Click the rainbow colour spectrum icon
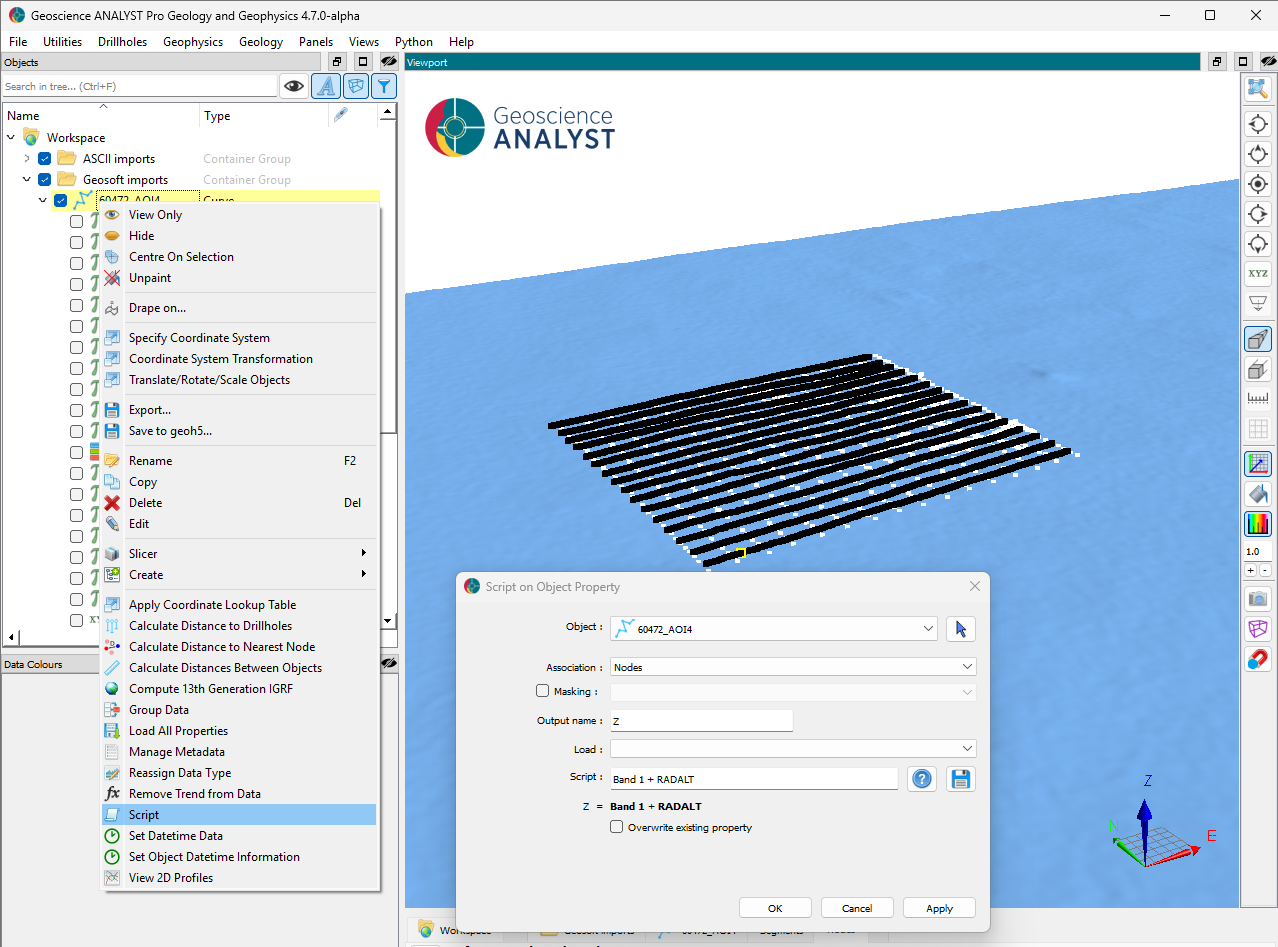Image resolution: width=1278 pixels, height=947 pixels. coord(1257,523)
